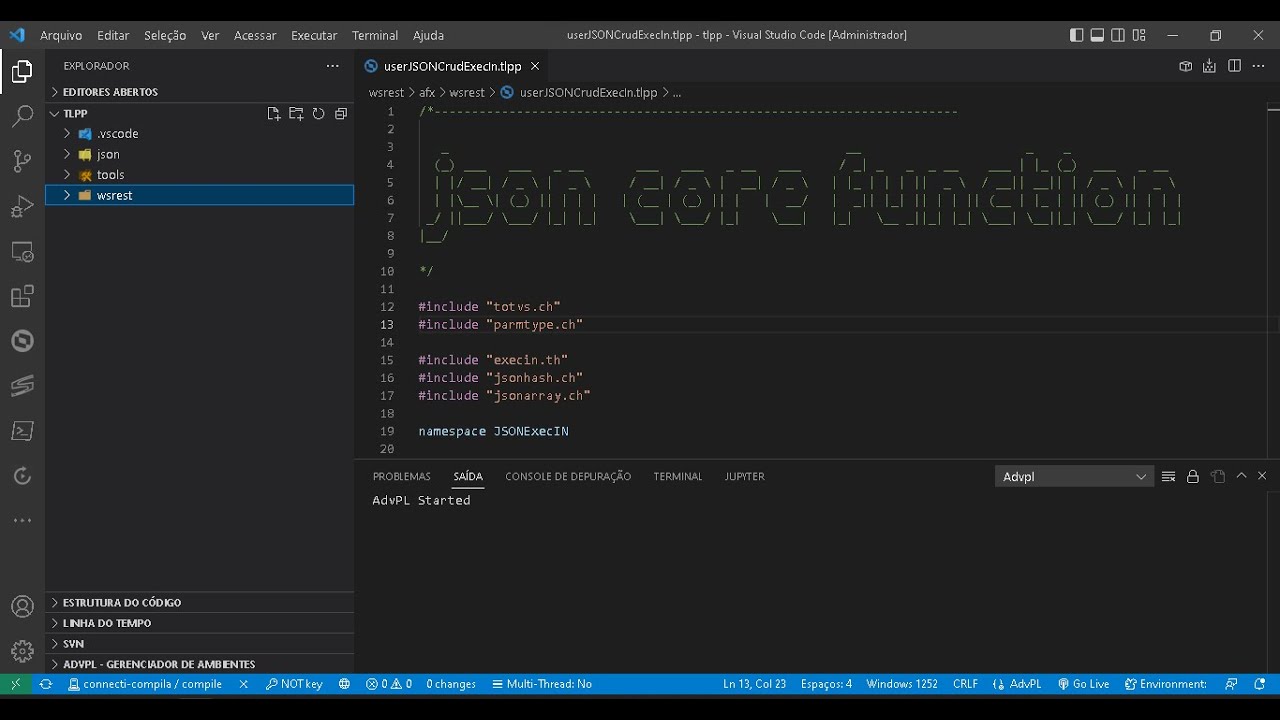Image resolution: width=1280 pixels, height=720 pixels.
Task: Open the Terminal menu
Action: (x=375, y=35)
